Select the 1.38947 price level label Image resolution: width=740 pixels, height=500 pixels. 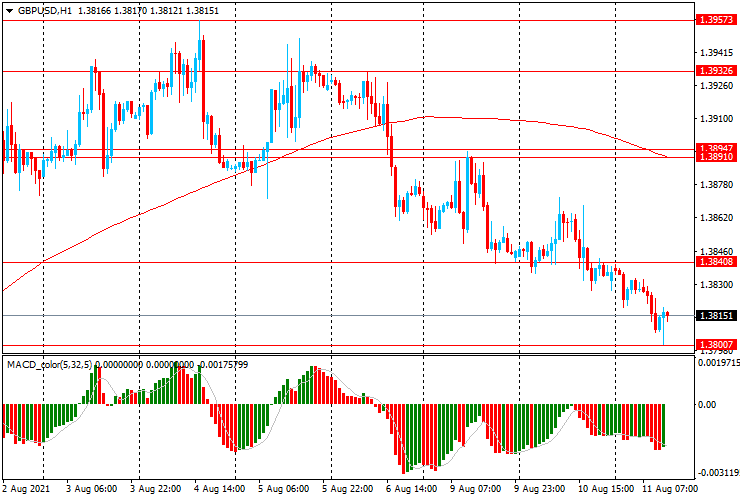(x=716, y=148)
